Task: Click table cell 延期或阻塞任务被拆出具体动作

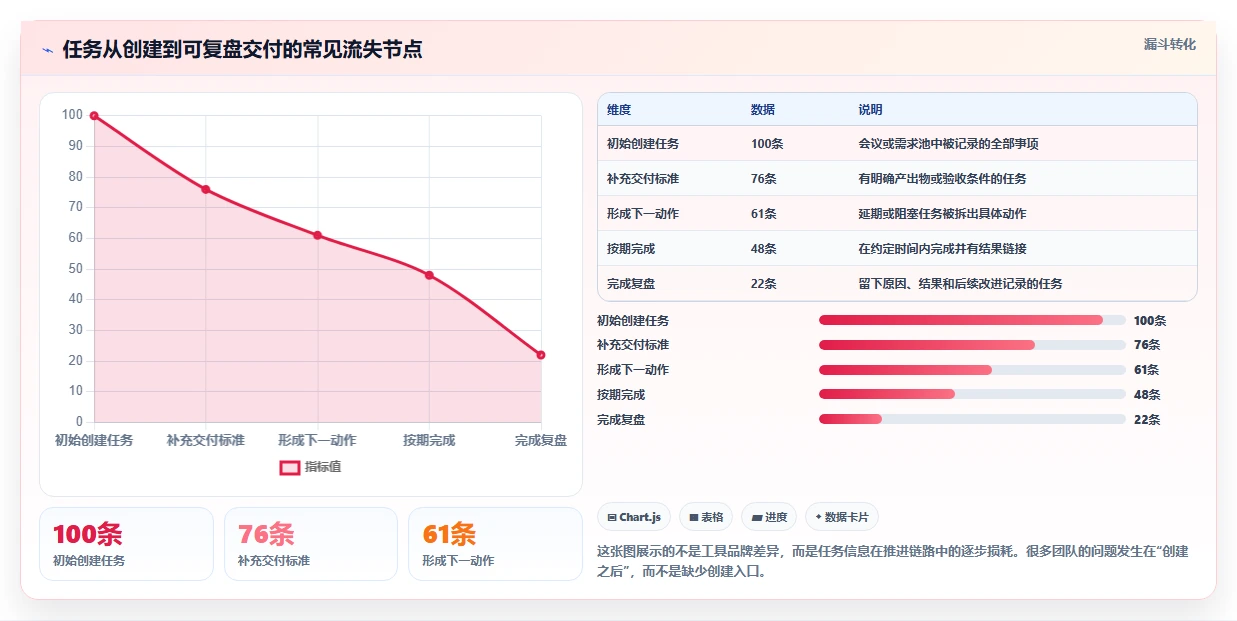Action: click(x=943, y=214)
